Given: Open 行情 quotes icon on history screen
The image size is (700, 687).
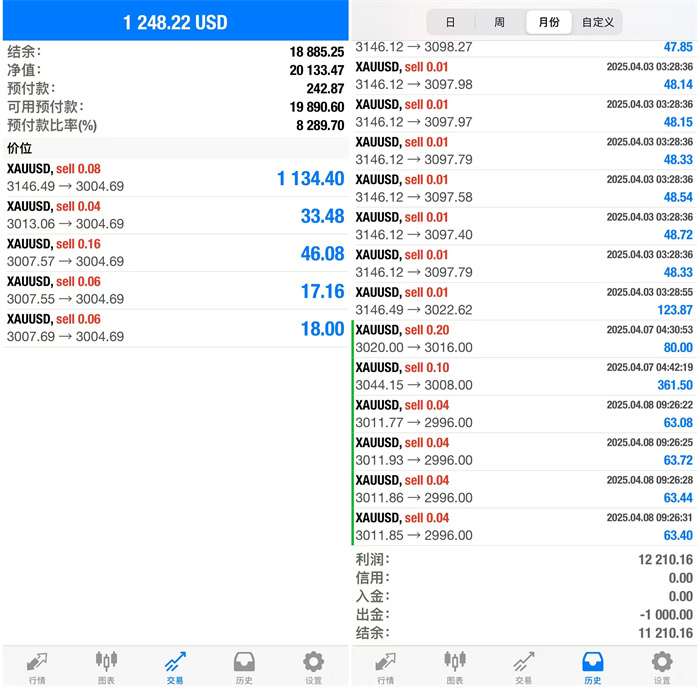Looking at the screenshot, I should pos(386,667).
